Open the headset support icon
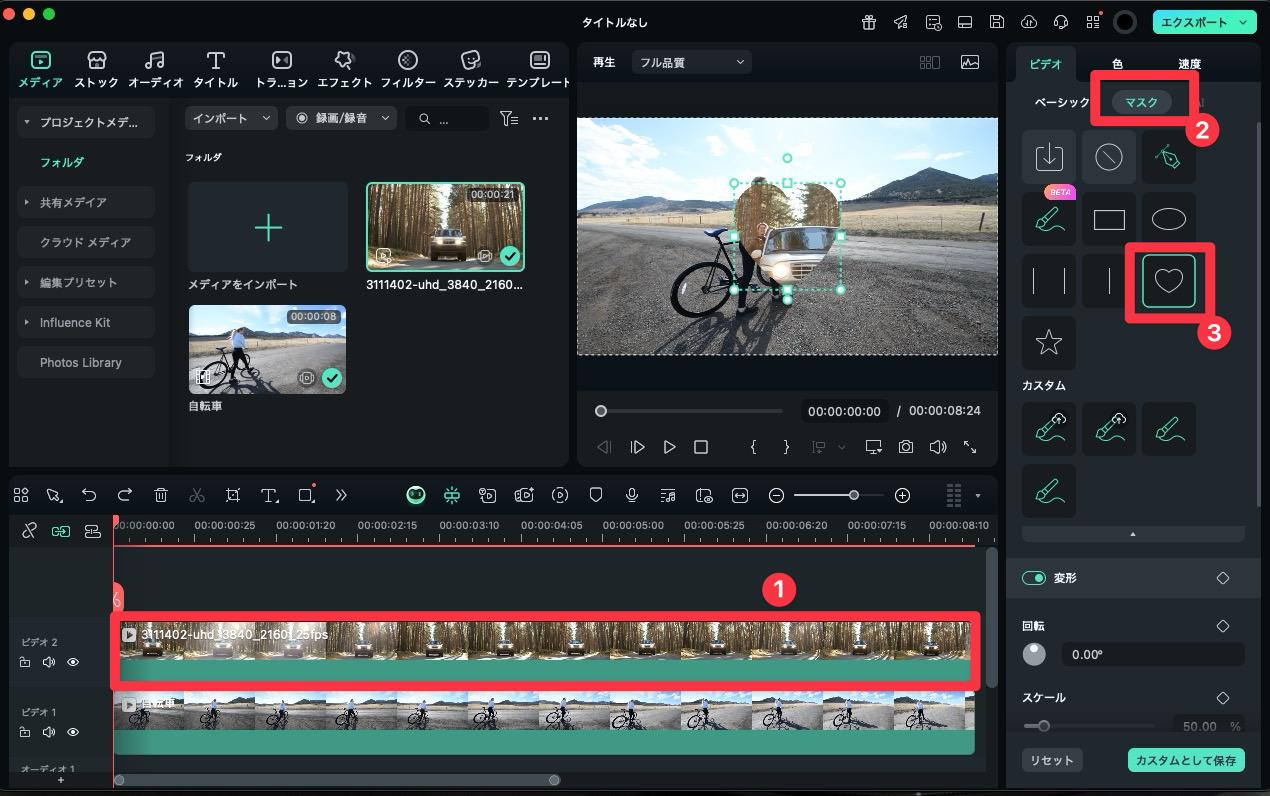The image size is (1270, 796). pos(1061,22)
